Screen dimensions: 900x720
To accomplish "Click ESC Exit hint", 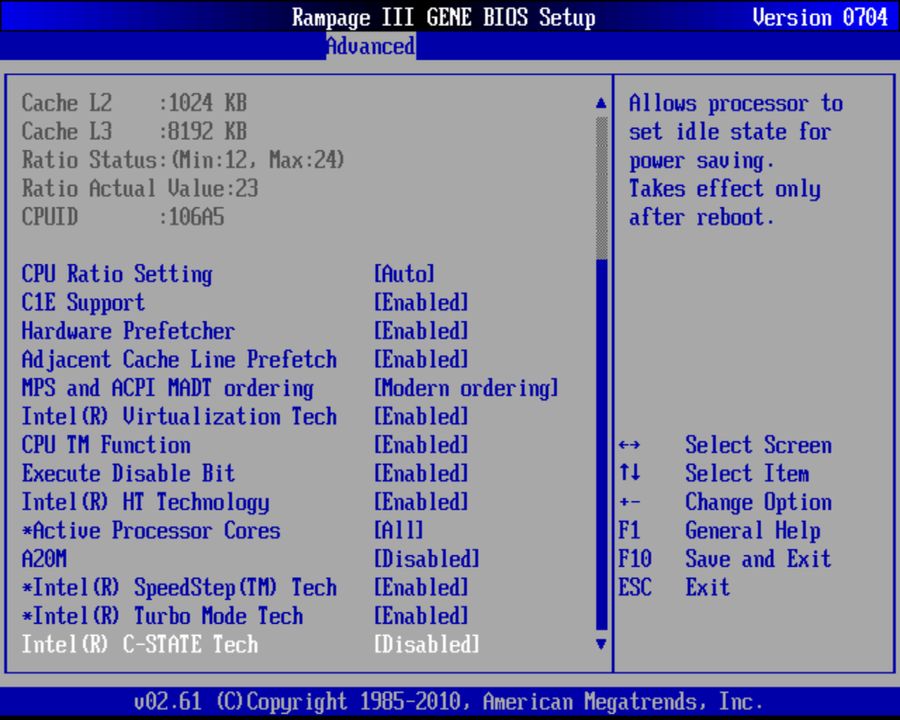I will pyautogui.click(x=674, y=588).
